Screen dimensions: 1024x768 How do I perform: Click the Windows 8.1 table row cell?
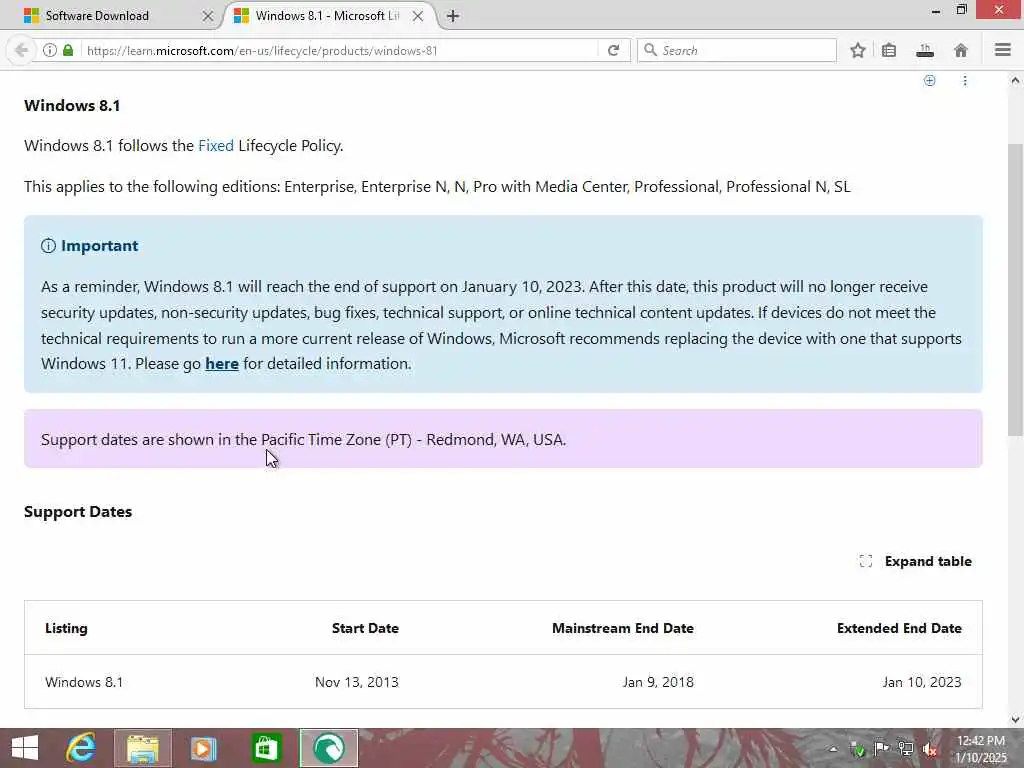(84, 682)
